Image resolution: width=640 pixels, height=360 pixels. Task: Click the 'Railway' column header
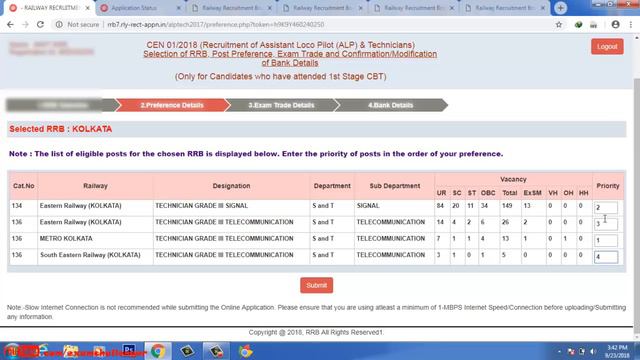(95, 186)
